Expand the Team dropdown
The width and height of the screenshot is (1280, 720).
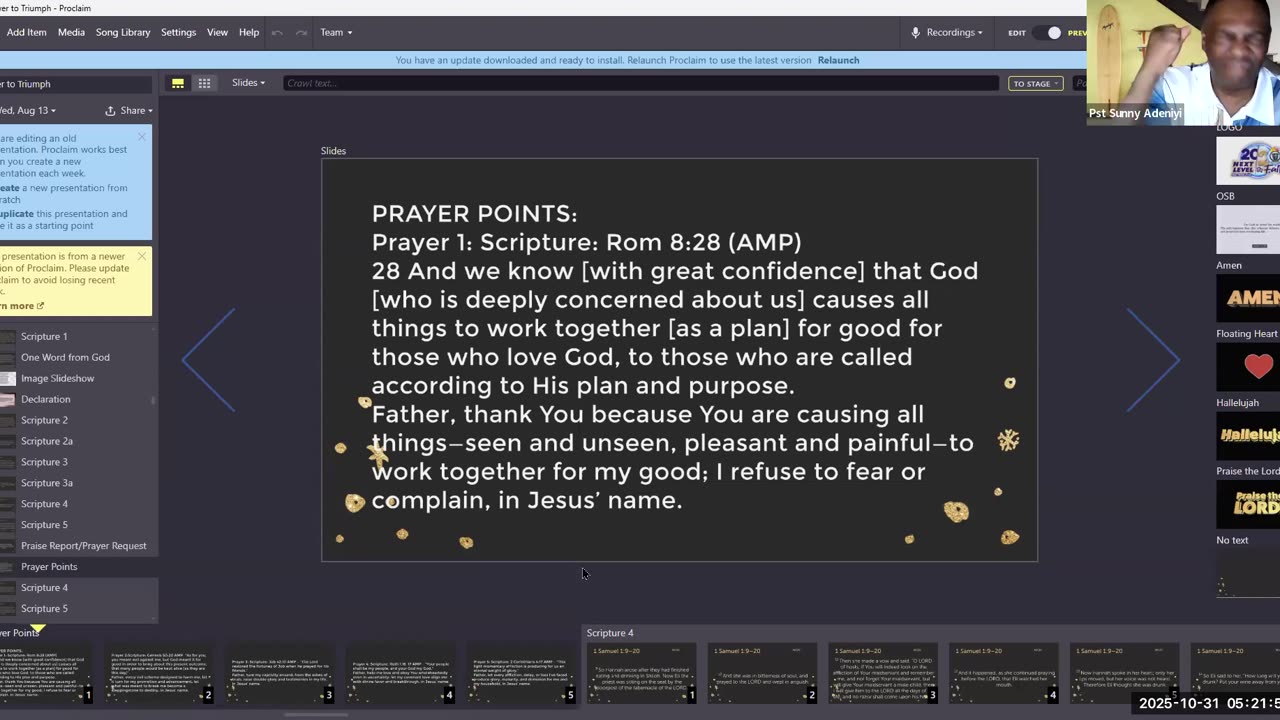pos(336,32)
